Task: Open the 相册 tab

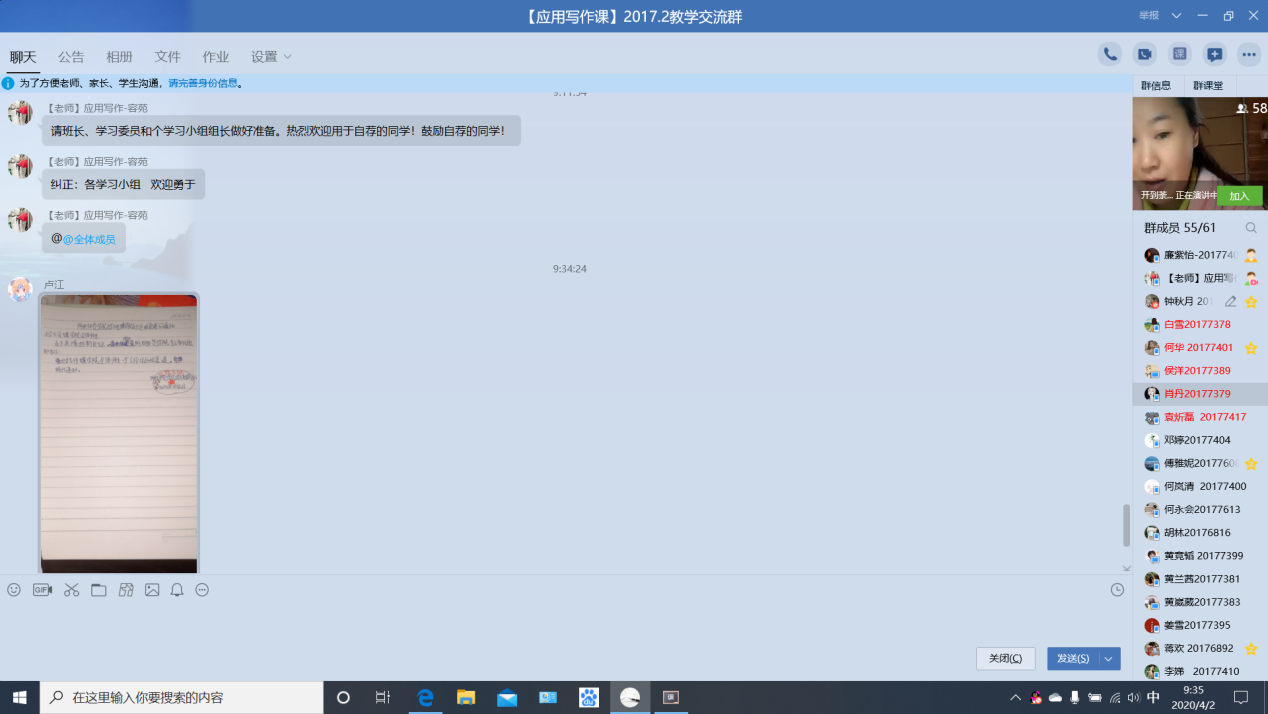Action: coord(120,57)
